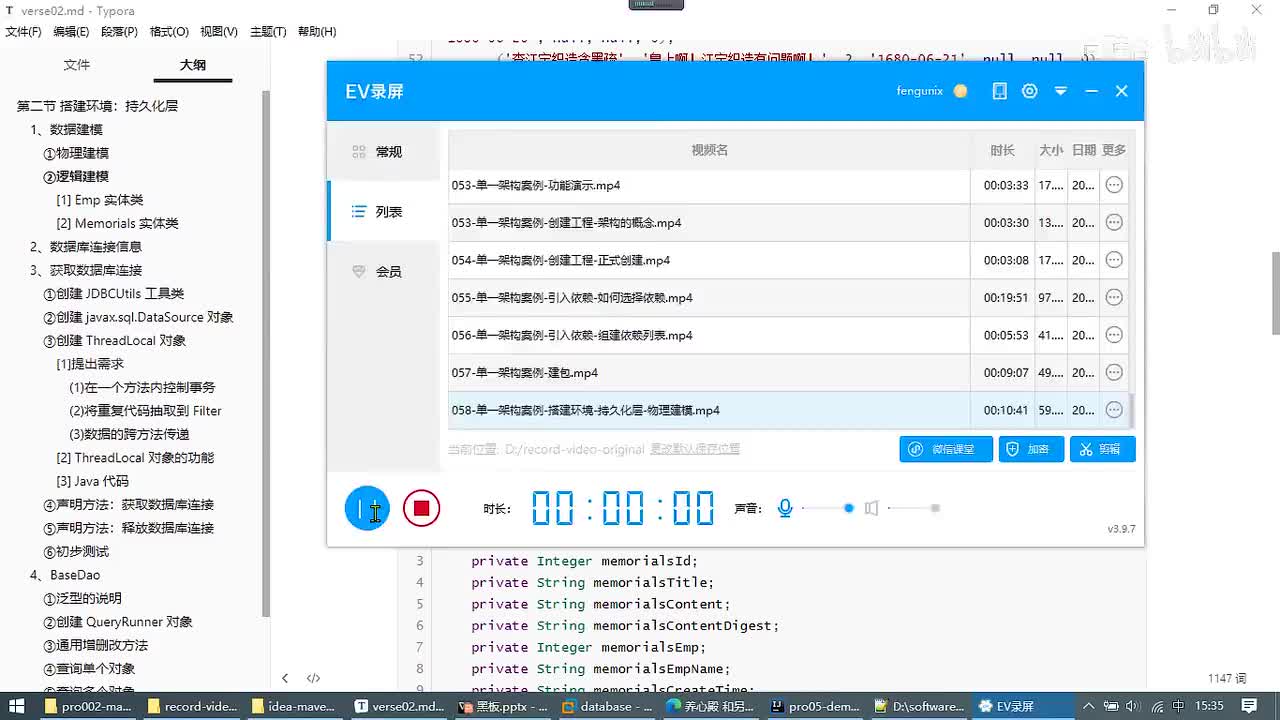1280x720 pixels.
Task: Jump to outline item ②逻辑建模
Action: (76, 176)
